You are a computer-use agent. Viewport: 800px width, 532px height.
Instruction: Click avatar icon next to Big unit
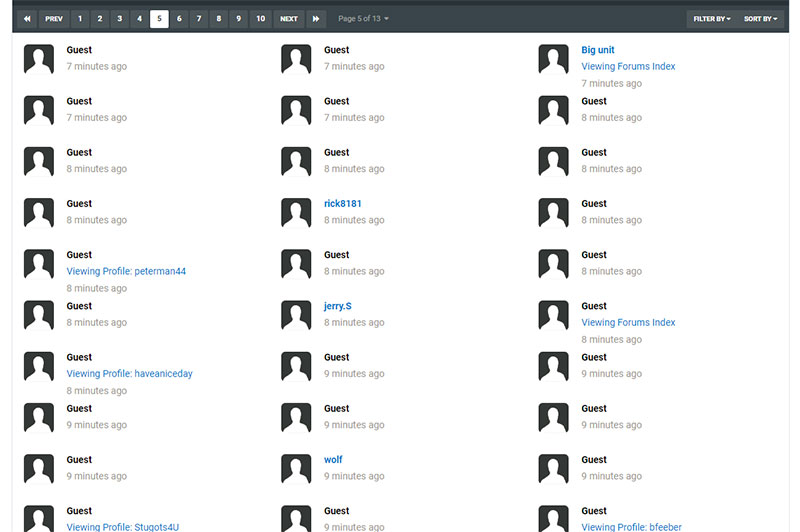pos(554,59)
